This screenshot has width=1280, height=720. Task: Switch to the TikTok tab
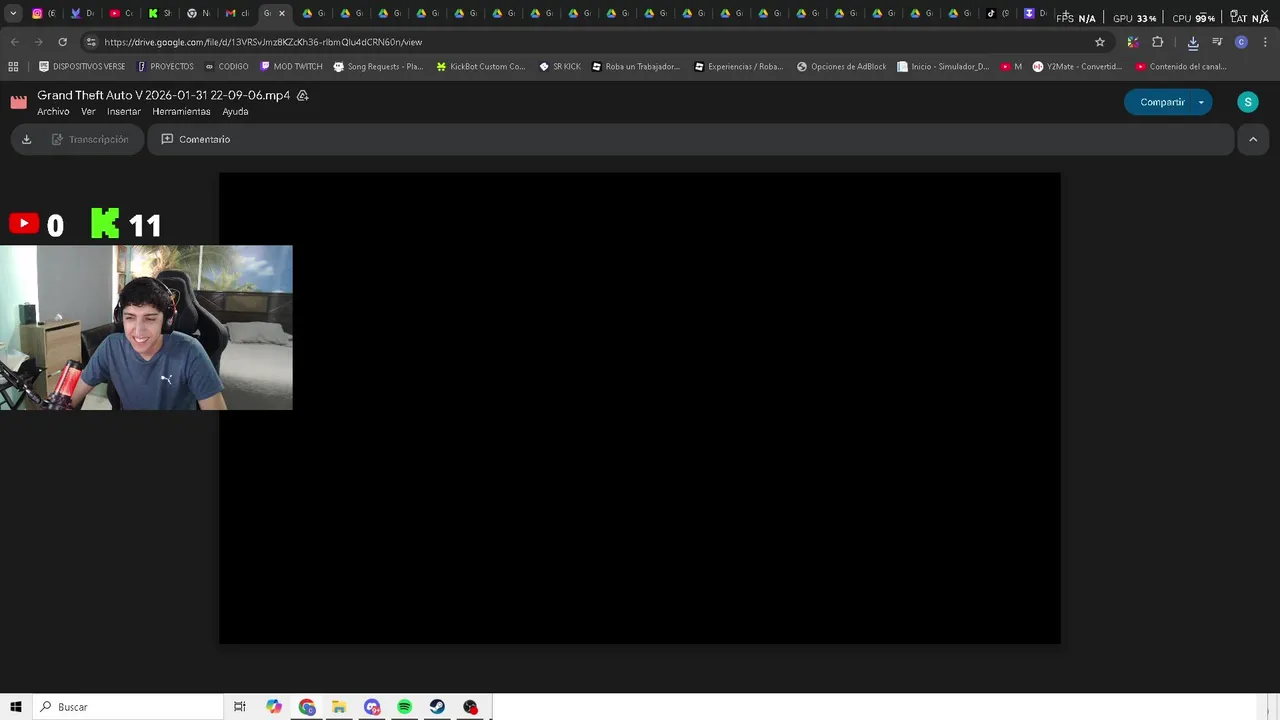[x=996, y=13]
